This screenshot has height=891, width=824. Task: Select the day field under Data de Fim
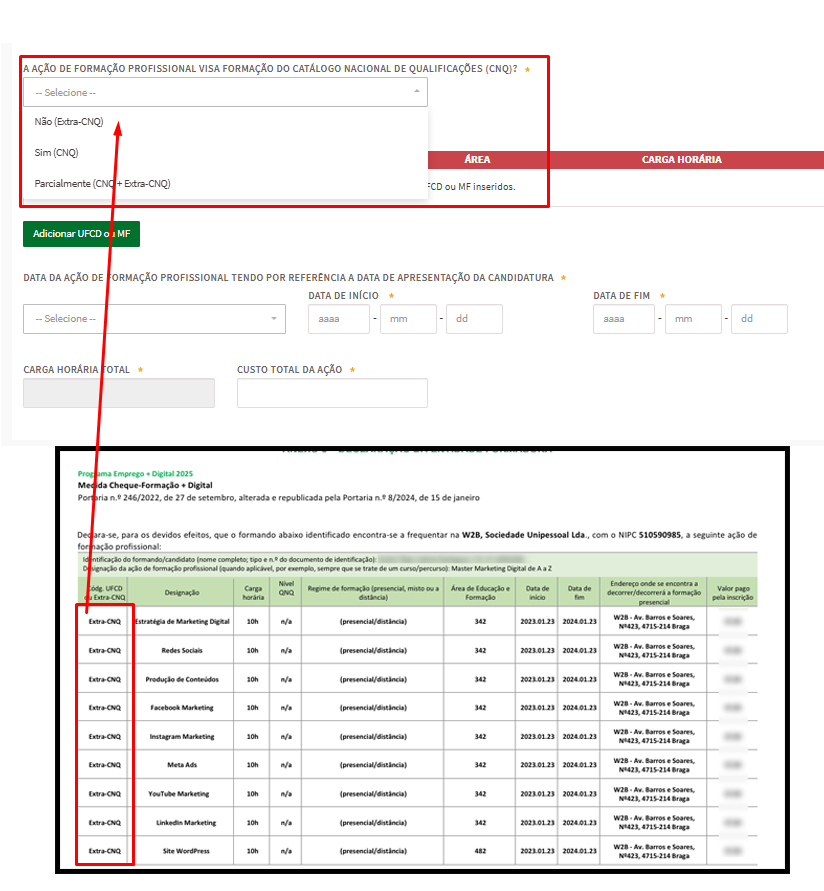coord(759,319)
